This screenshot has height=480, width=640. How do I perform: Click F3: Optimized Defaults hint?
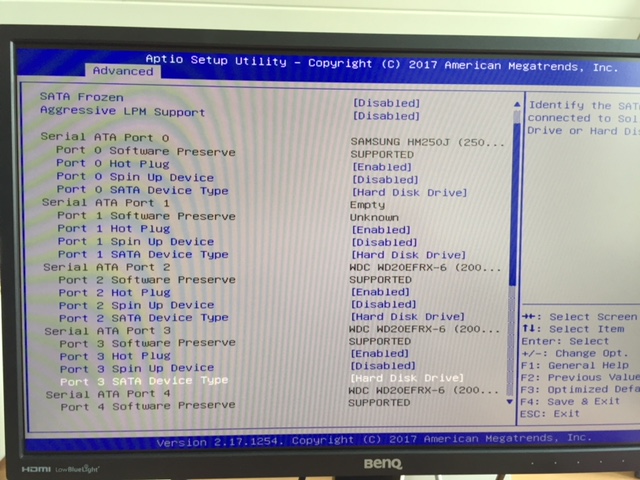coord(580,389)
